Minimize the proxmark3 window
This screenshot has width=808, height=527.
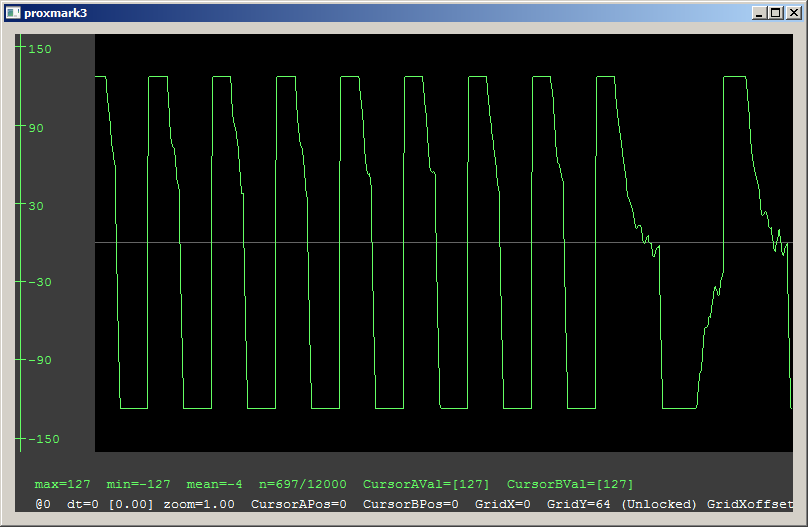759,13
